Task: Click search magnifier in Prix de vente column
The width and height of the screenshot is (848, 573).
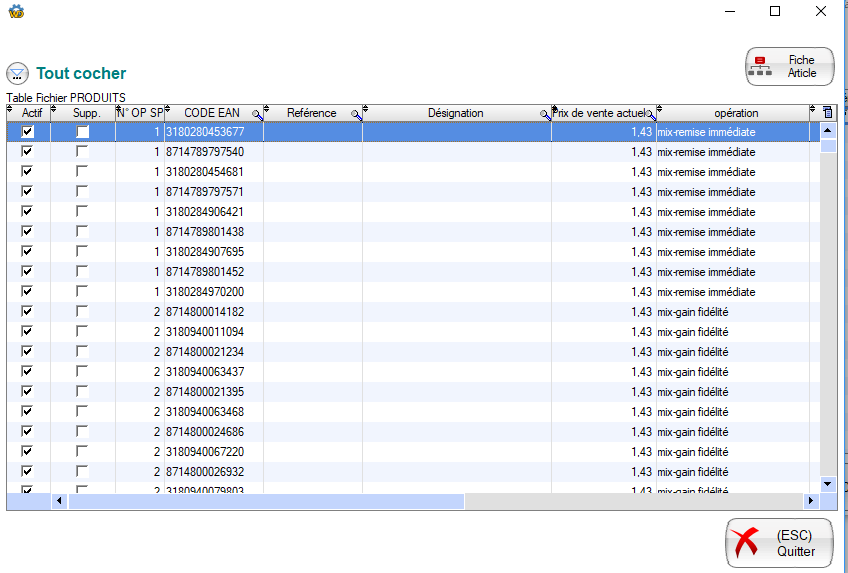Action: tap(650, 115)
